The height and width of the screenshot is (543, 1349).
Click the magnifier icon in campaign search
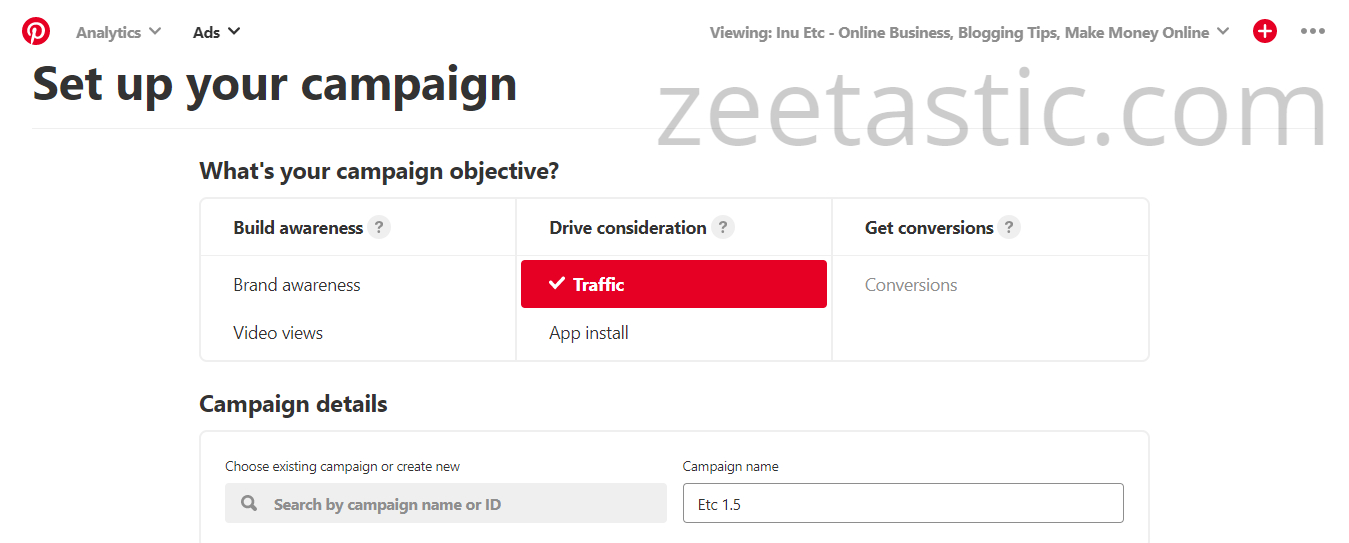pos(250,504)
